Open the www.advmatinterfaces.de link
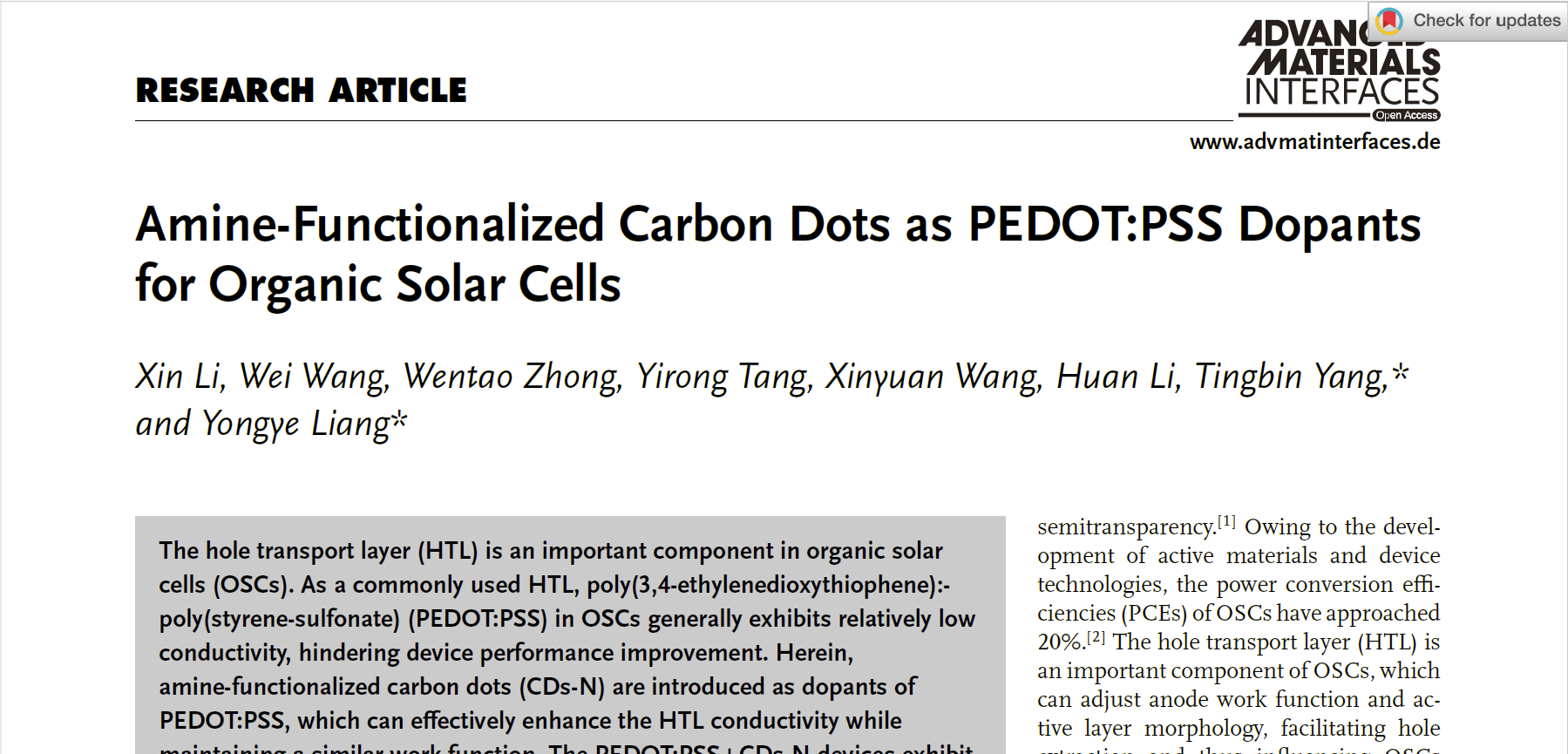Screen dimensions: 1568x754 [x=1314, y=142]
